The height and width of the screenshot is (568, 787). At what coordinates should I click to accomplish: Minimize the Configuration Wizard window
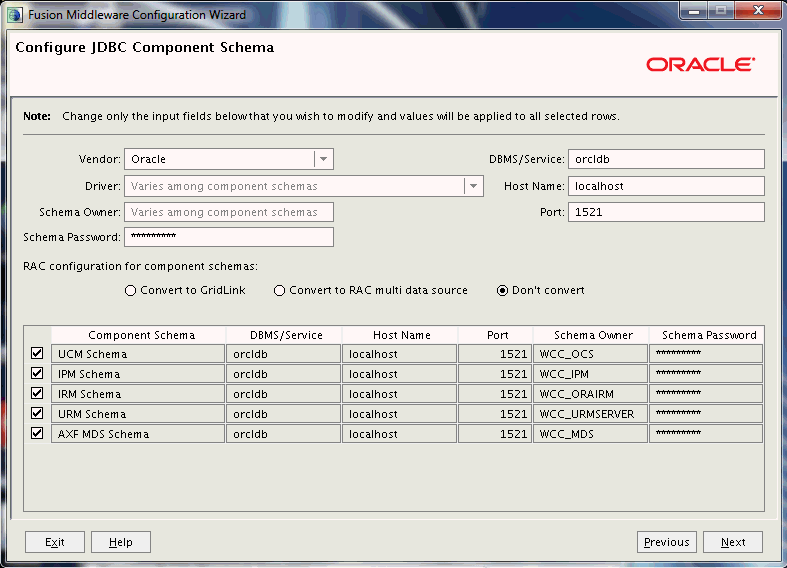click(694, 11)
